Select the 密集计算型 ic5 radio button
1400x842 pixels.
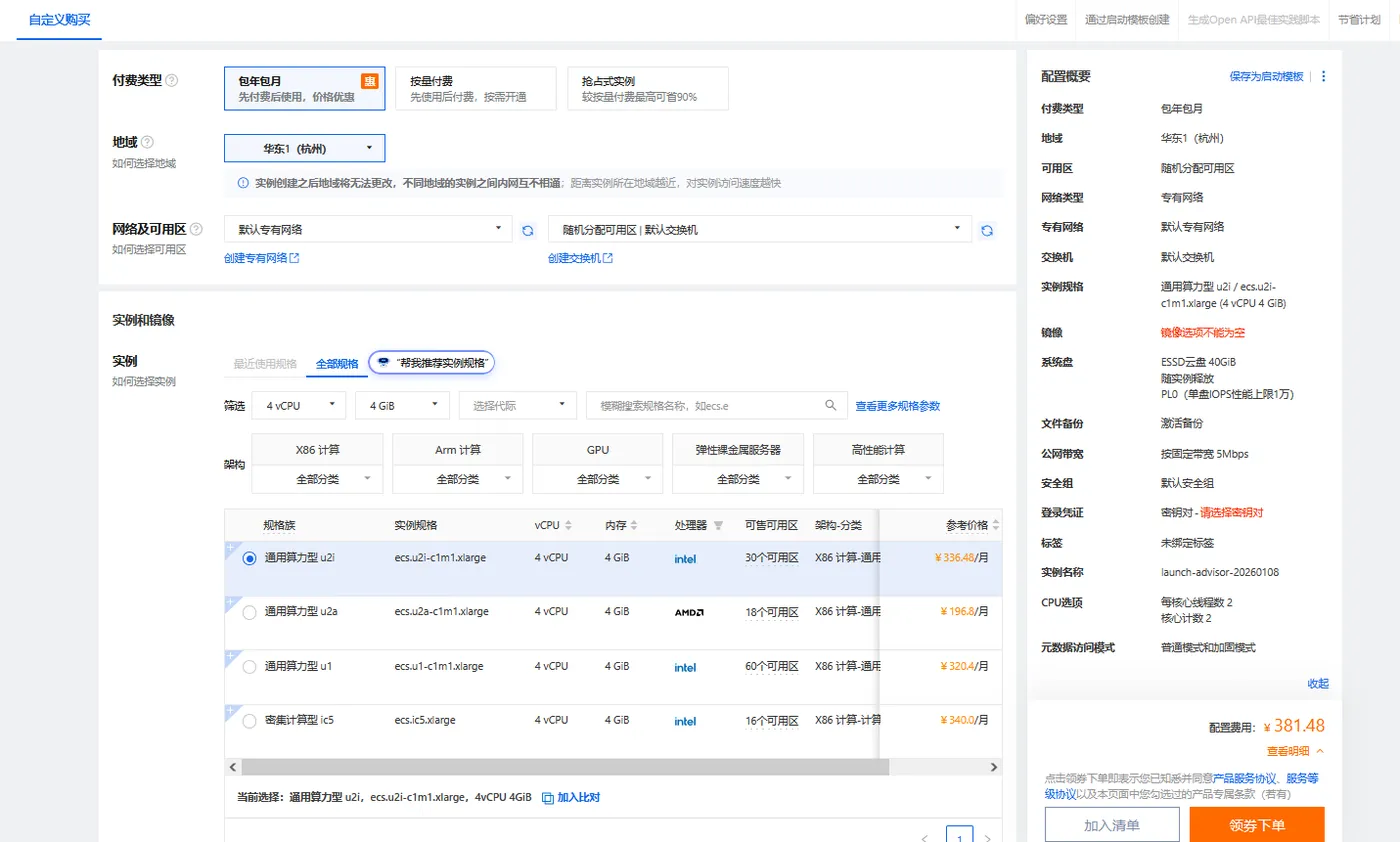249,720
